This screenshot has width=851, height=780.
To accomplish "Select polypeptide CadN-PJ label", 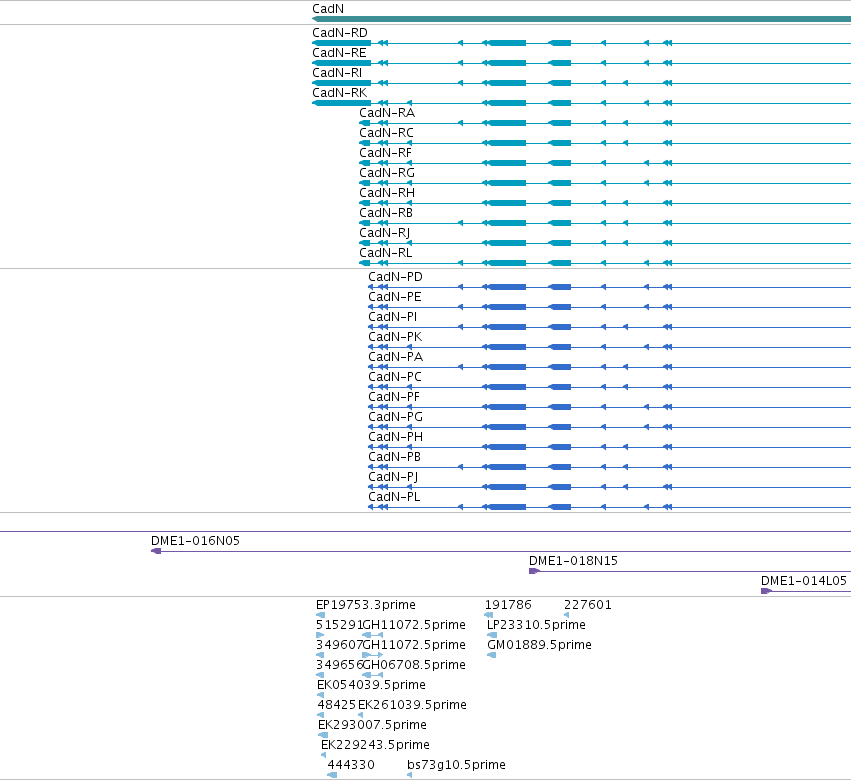I will tap(393, 477).
